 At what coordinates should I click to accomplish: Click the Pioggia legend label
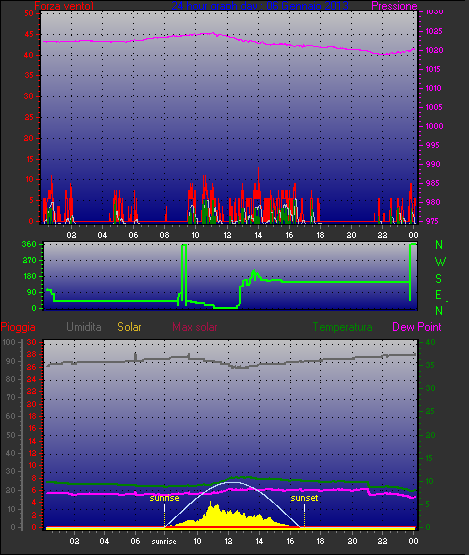pyautogui.click(x=18, y=327)
